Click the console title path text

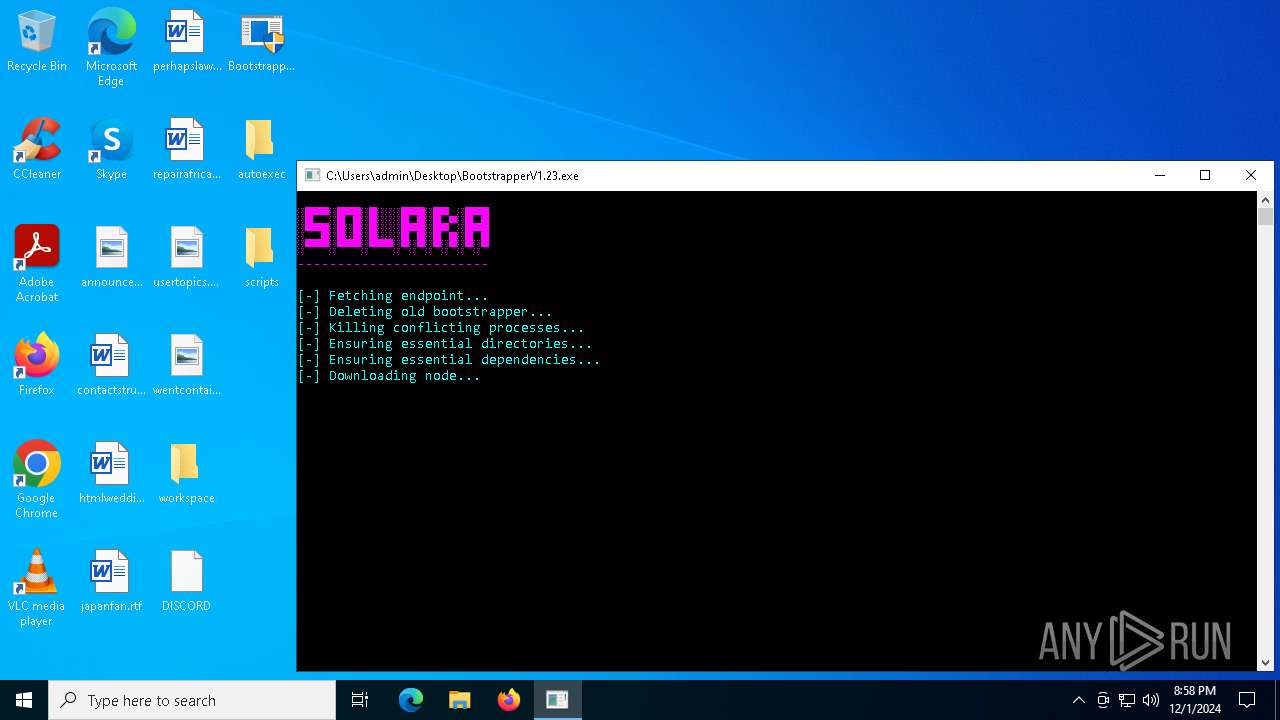click(x=452, y=175)
